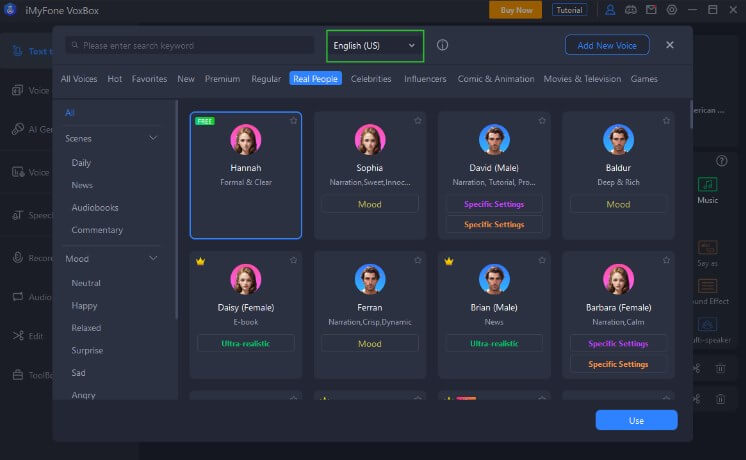
Task: Click the help question mark icon
Action: [x=721, y=161]
